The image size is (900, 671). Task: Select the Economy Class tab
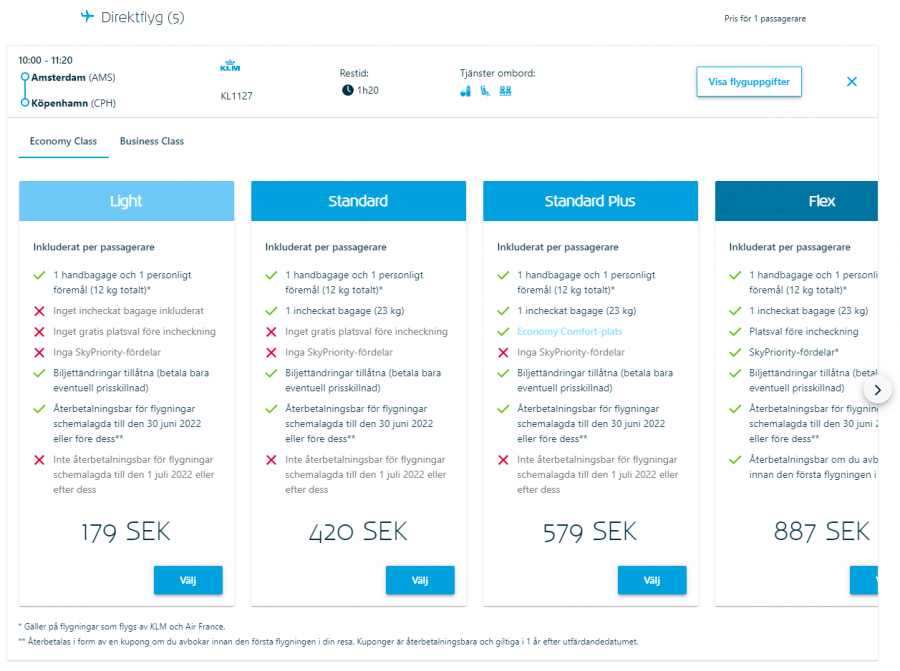pos(63,141)
